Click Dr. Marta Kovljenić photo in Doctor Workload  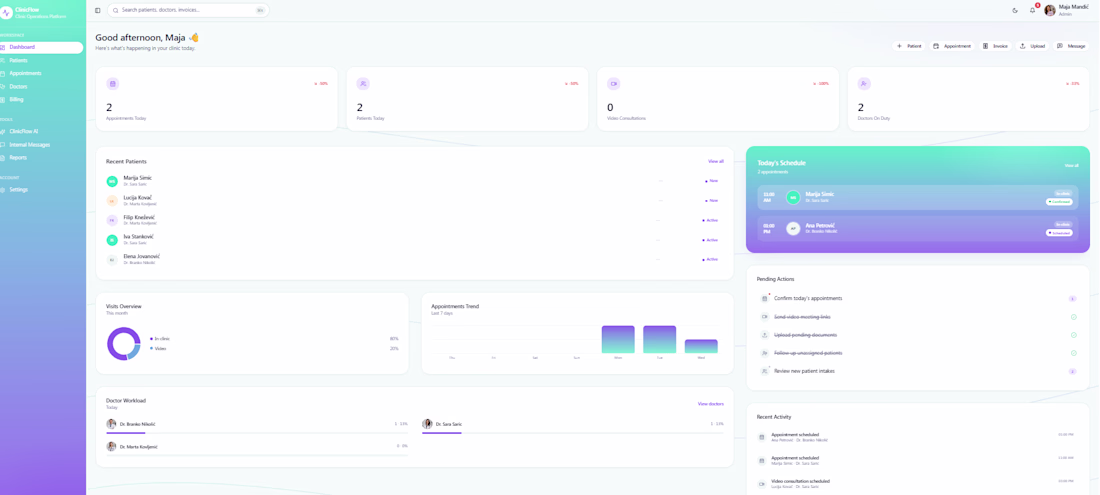(x=111, y=447)
